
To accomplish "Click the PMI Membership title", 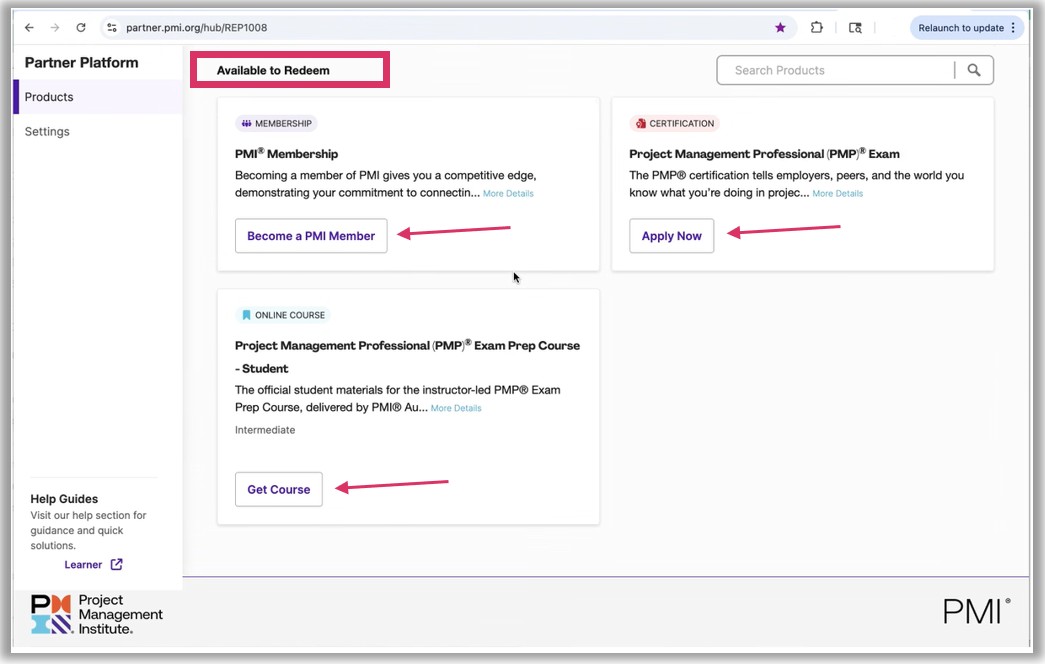I will (287, 153).
